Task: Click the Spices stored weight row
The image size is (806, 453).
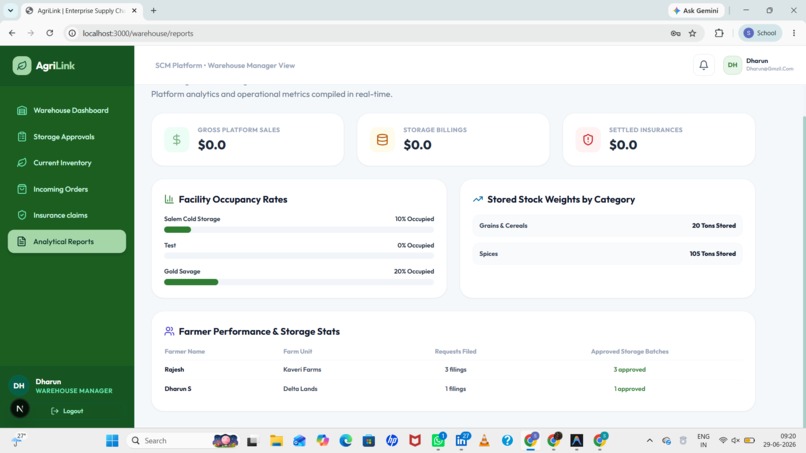Action: click(607, 253)
